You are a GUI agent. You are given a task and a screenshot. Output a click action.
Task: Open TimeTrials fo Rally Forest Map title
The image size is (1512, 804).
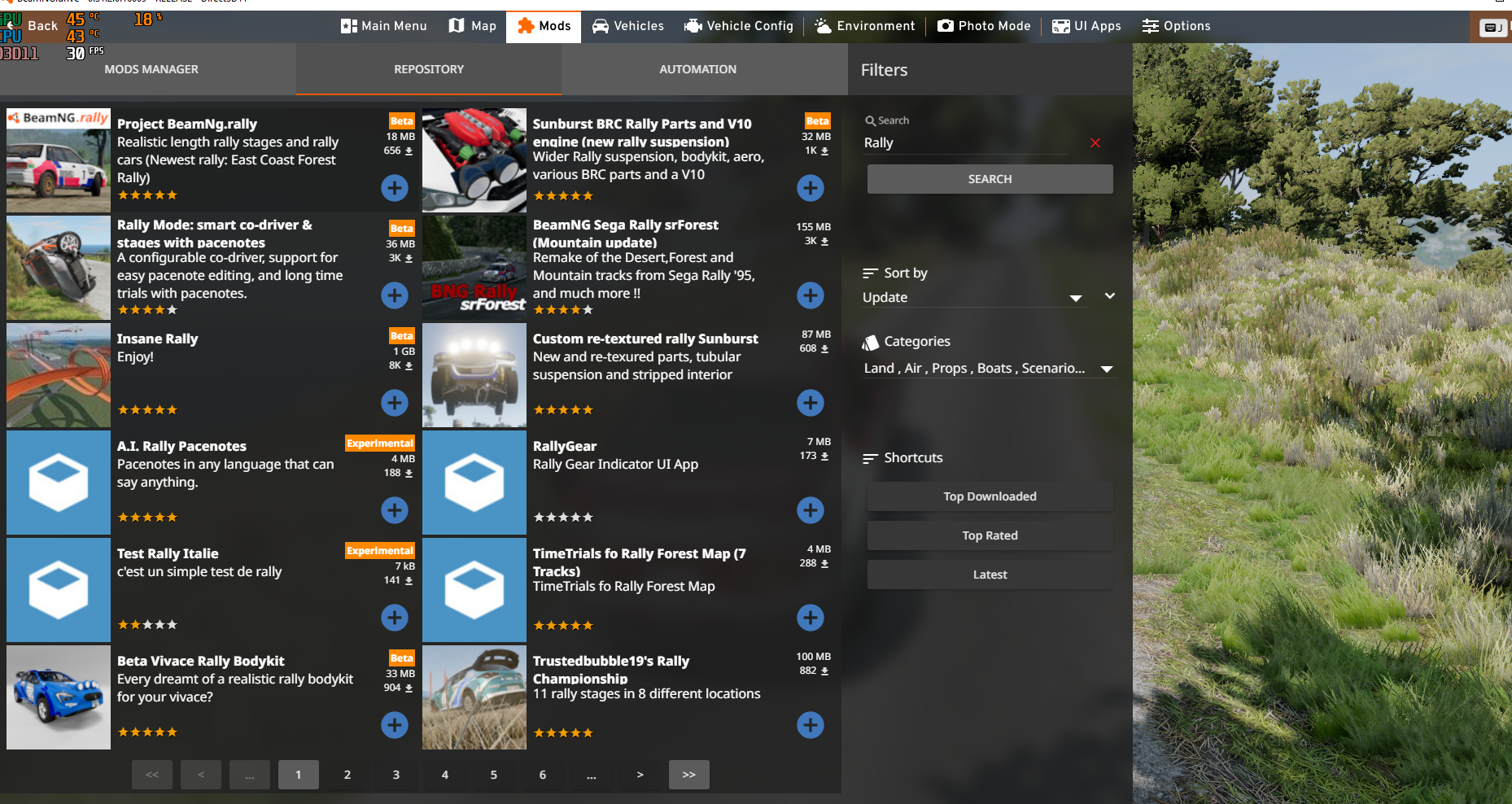[x=640, y=562]
